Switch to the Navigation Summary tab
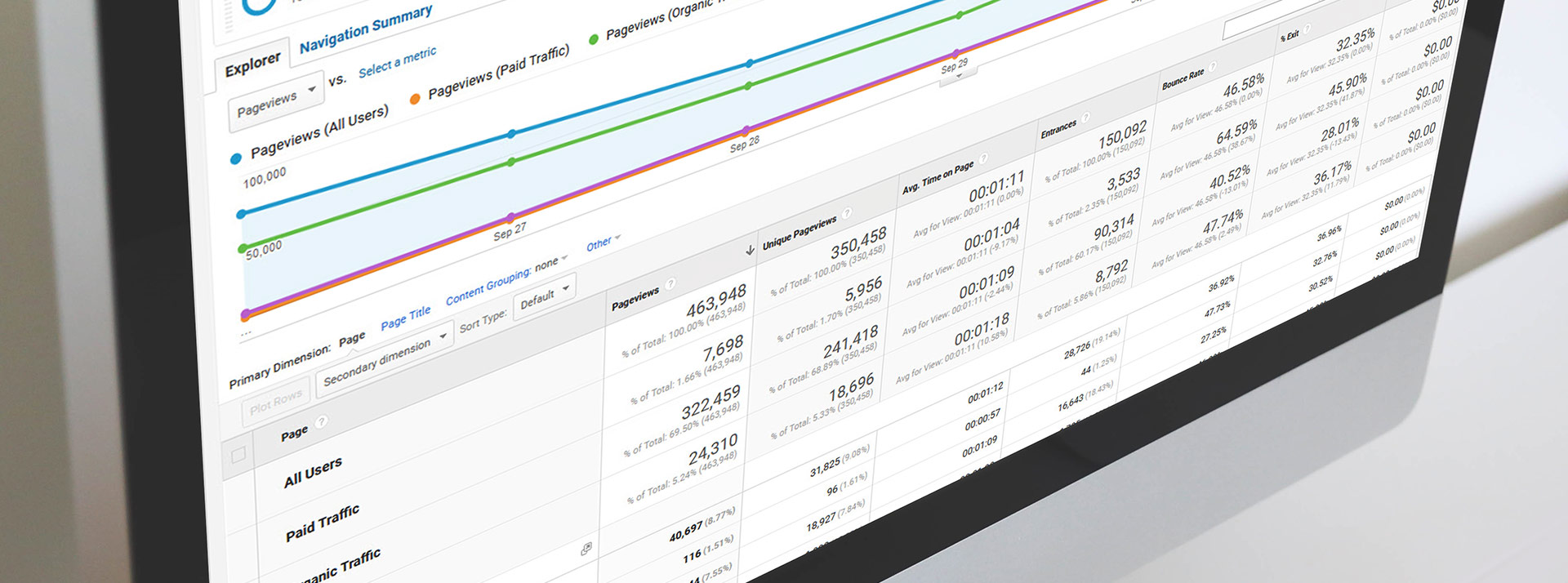The height and width of the screenshot is (583, 1568). click(366, 29)
